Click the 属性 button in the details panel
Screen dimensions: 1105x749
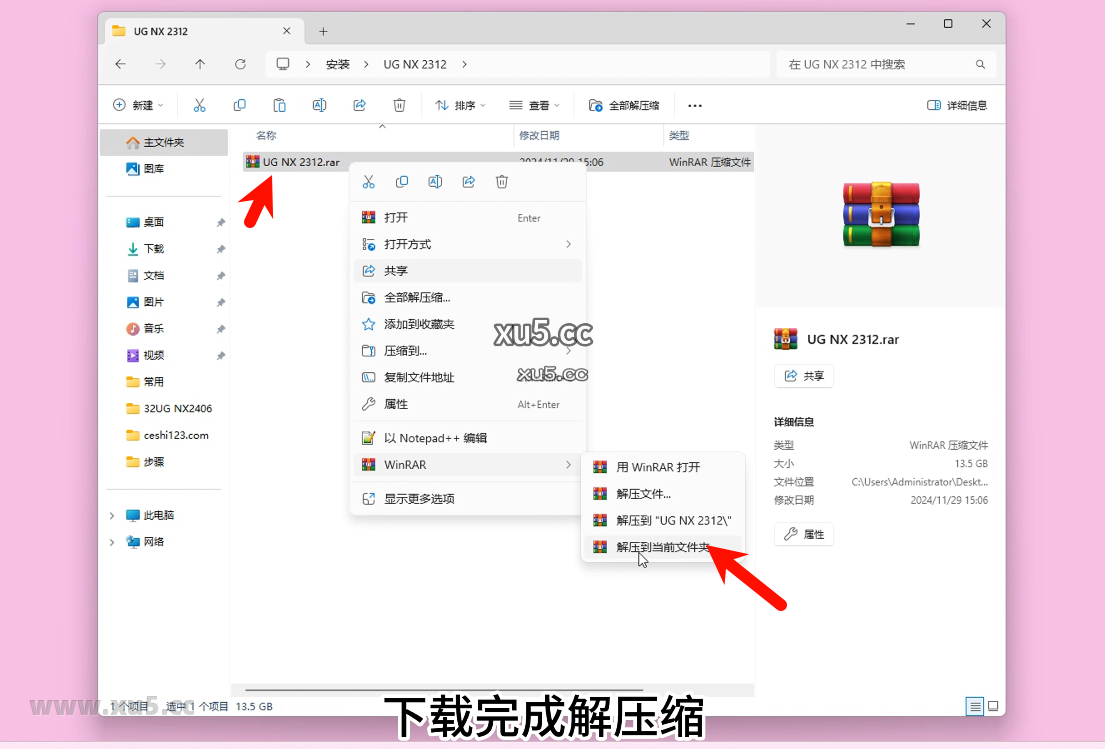(x=803, y=534)
